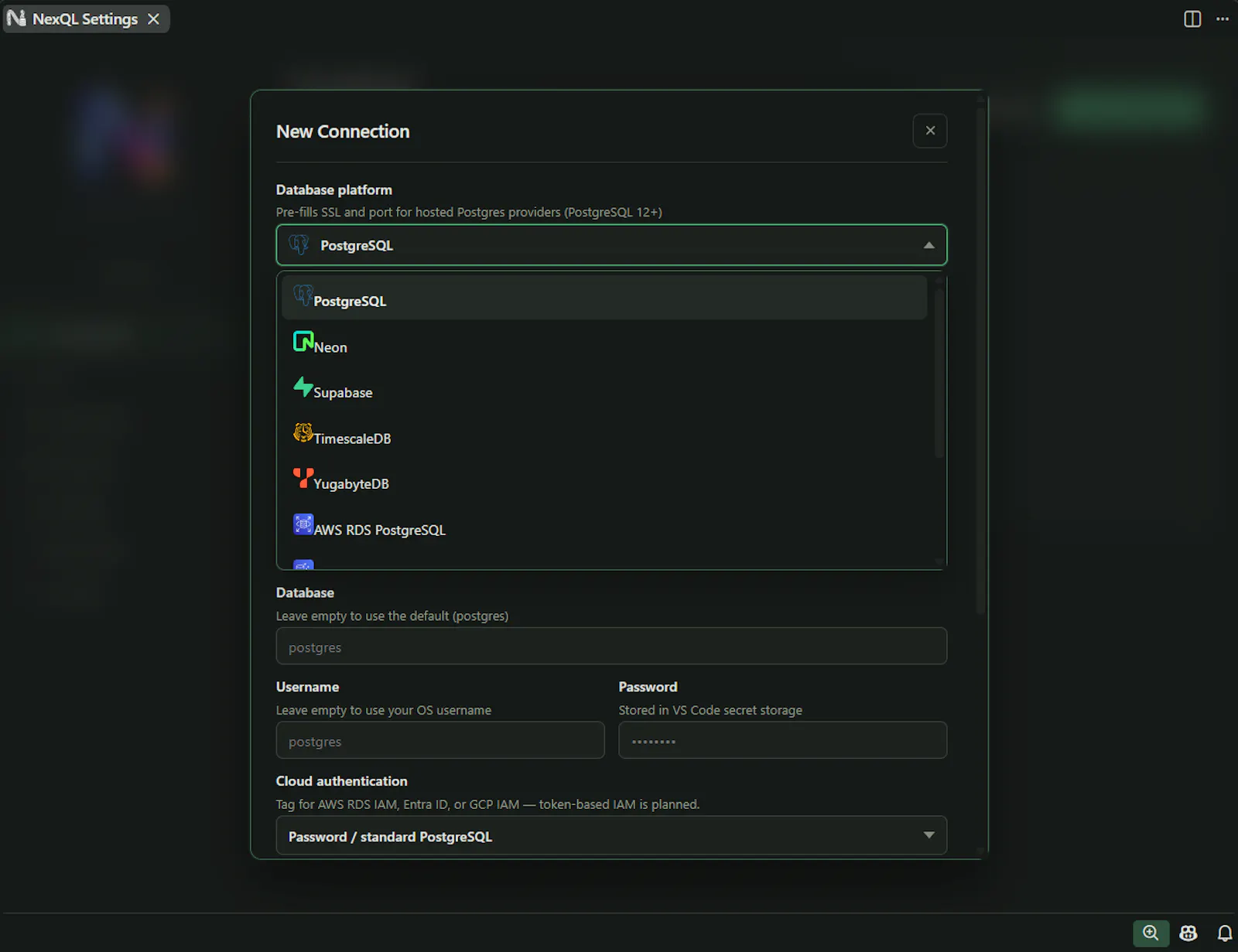Open notifications bell in status bar
1238x952 pixels.
[x=1225, y=933]
